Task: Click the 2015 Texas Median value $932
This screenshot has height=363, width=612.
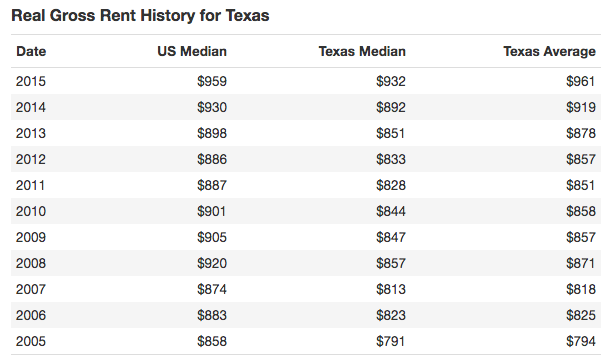Action: (391, 81)
